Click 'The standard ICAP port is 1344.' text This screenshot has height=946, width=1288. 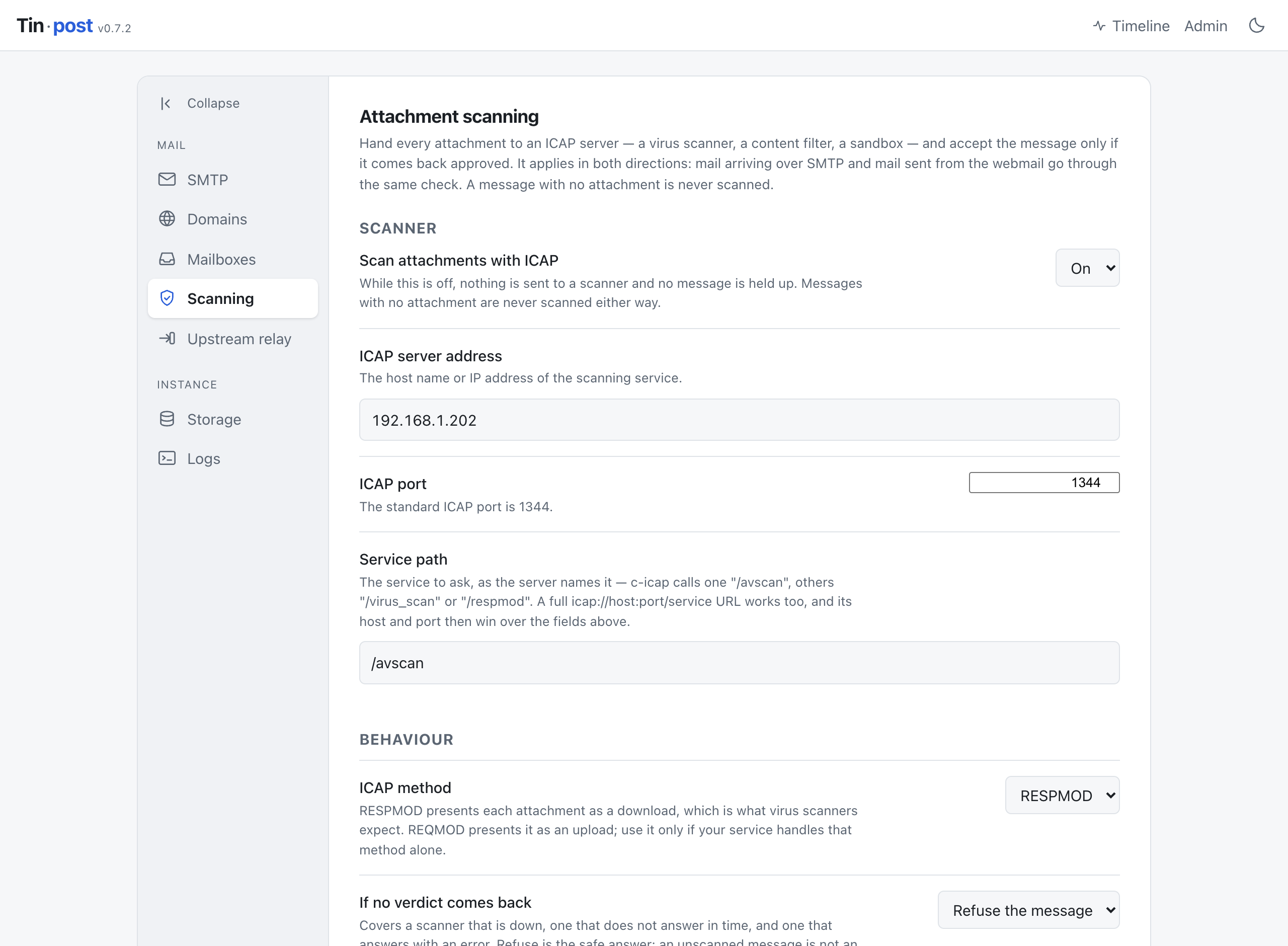click(456, 507)
